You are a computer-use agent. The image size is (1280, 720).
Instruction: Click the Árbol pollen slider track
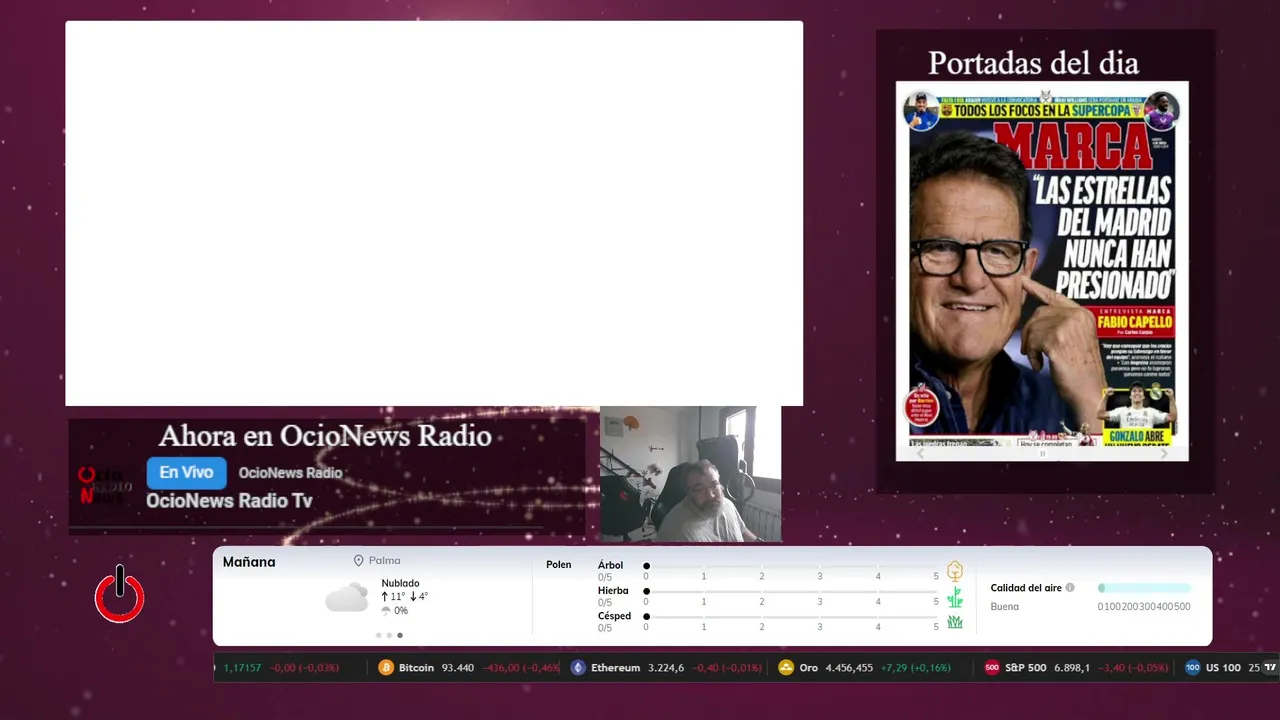tap(791, 566)
